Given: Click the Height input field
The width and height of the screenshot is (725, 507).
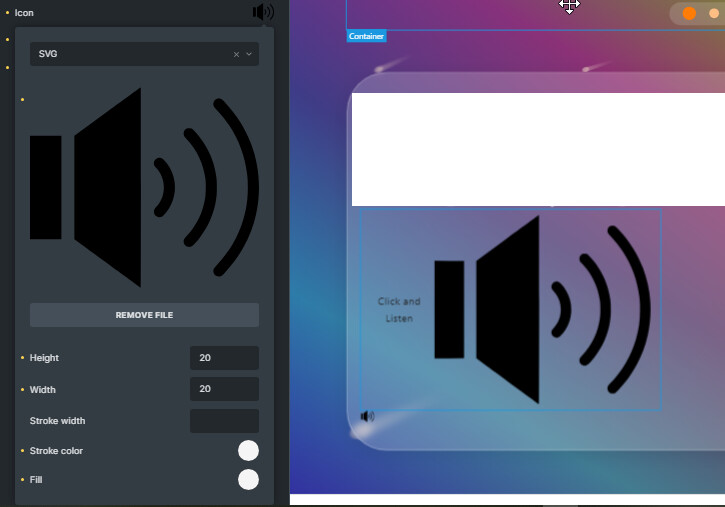Looking at the screenshot, I should pyautogui.click(x=224, y=358).
